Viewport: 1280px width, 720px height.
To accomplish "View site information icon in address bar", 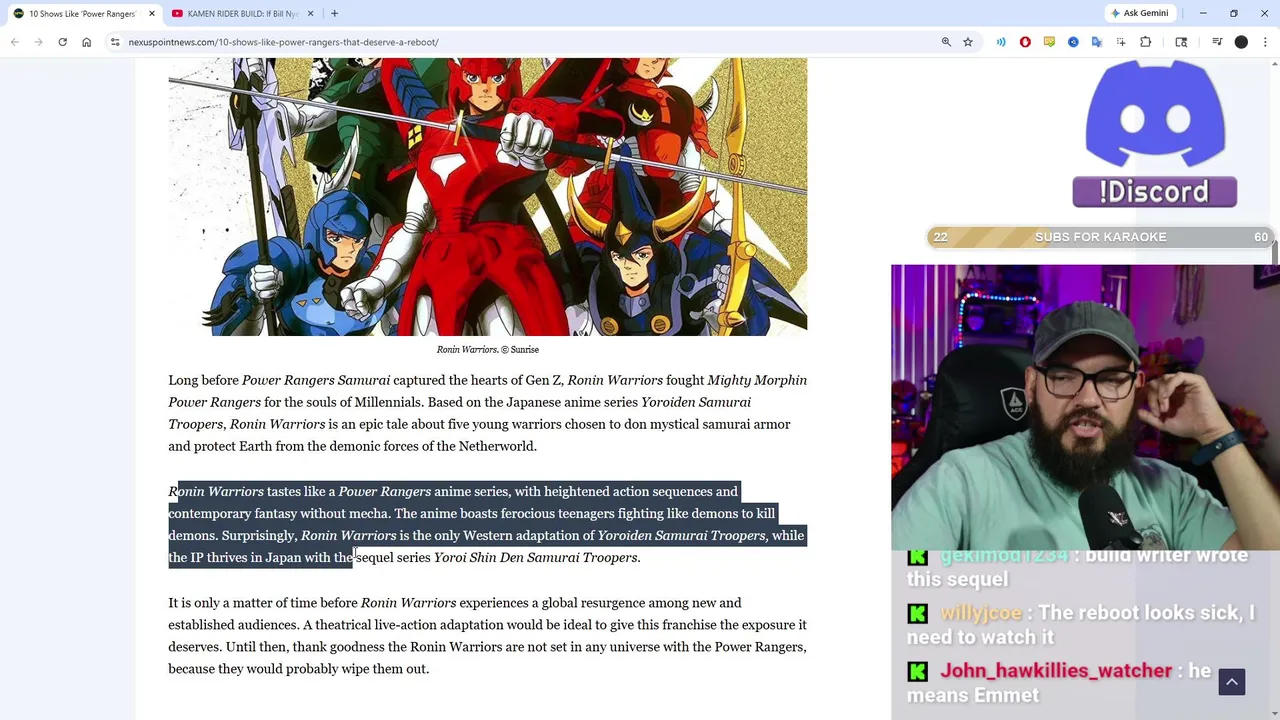I will coord(115,42).
